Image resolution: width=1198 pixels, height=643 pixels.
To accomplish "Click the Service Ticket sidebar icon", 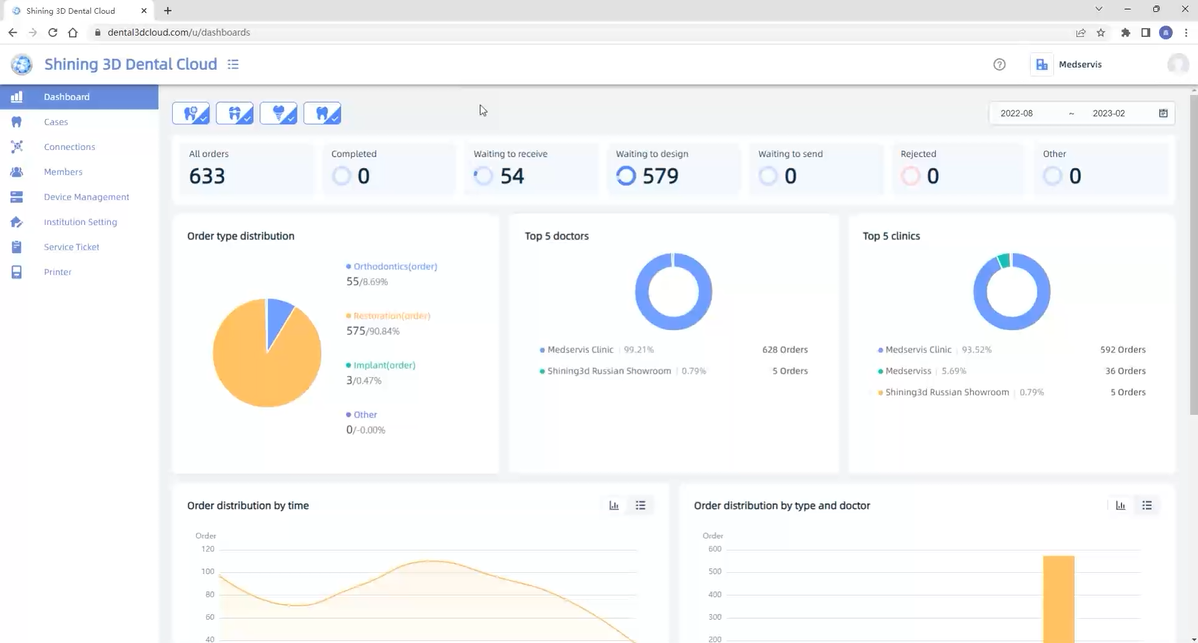I will click(x=16, y=247).
